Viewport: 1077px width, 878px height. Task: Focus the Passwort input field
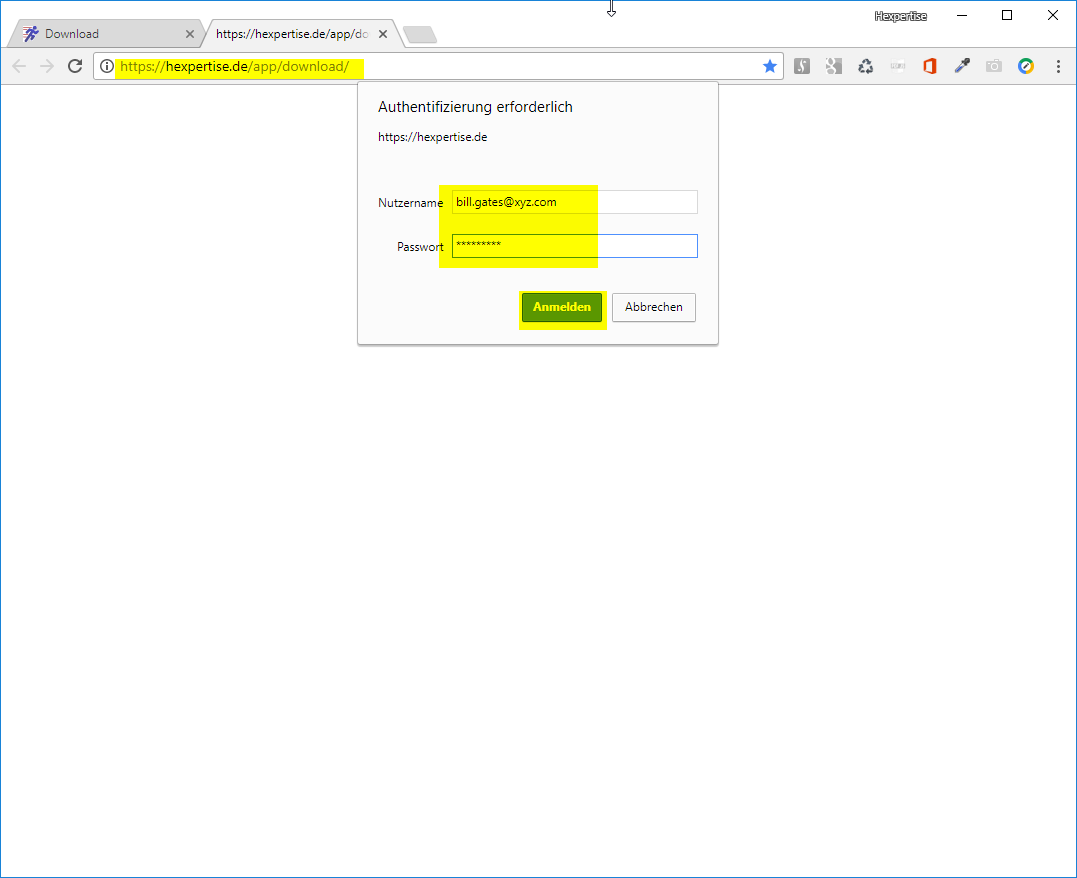pyautogui.click(x=575, y=246)
